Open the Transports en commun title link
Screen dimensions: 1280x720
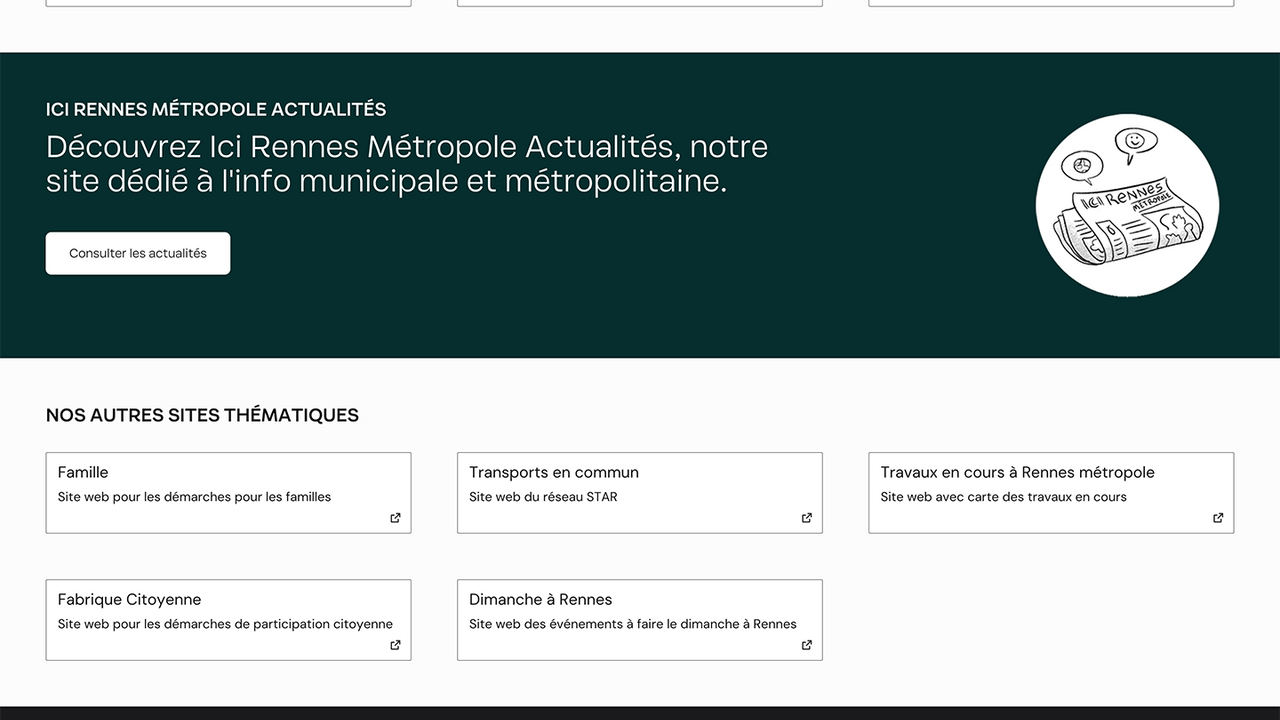pyautogui.click(x=553, y=472)
